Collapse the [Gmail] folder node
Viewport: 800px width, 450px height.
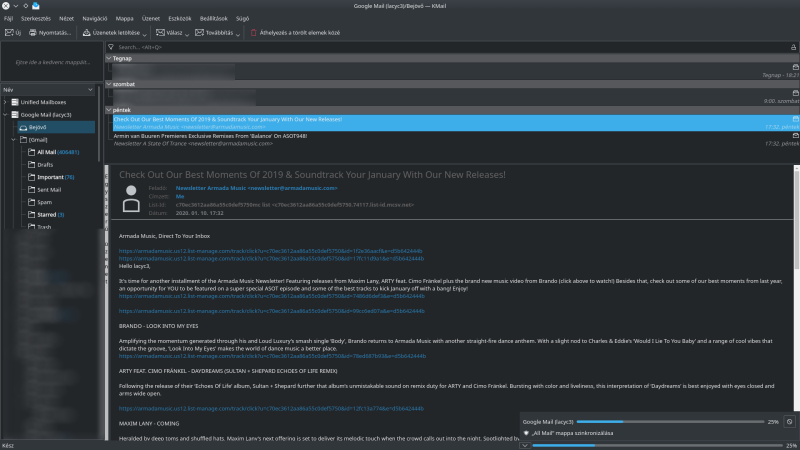tap(14, 140)
